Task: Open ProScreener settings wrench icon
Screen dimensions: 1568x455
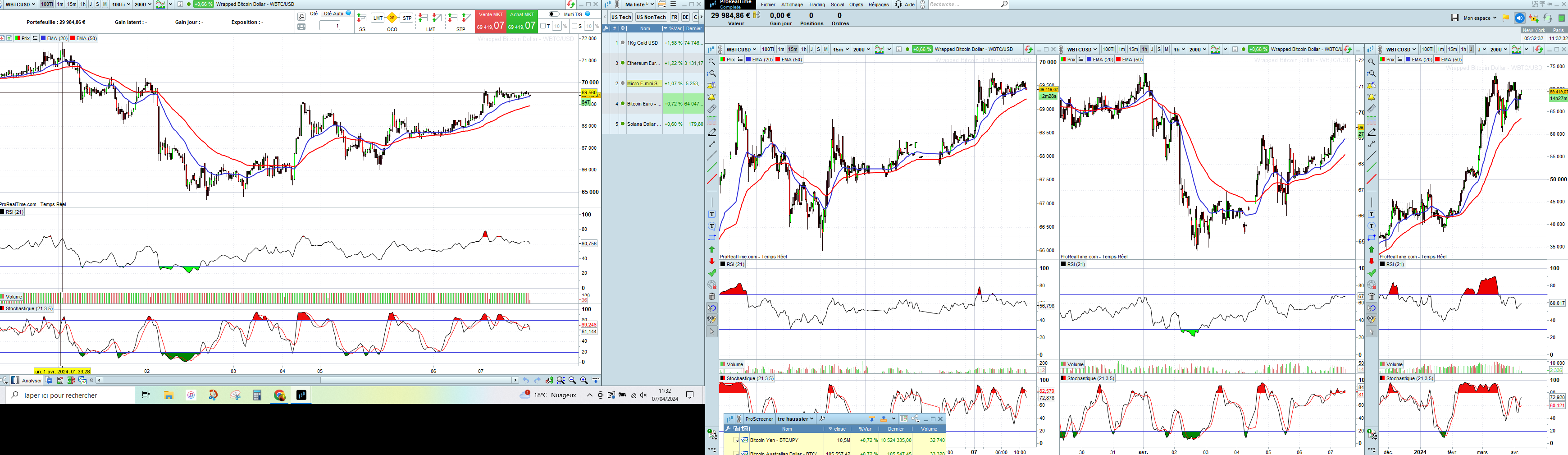Action: coord(822,419)
